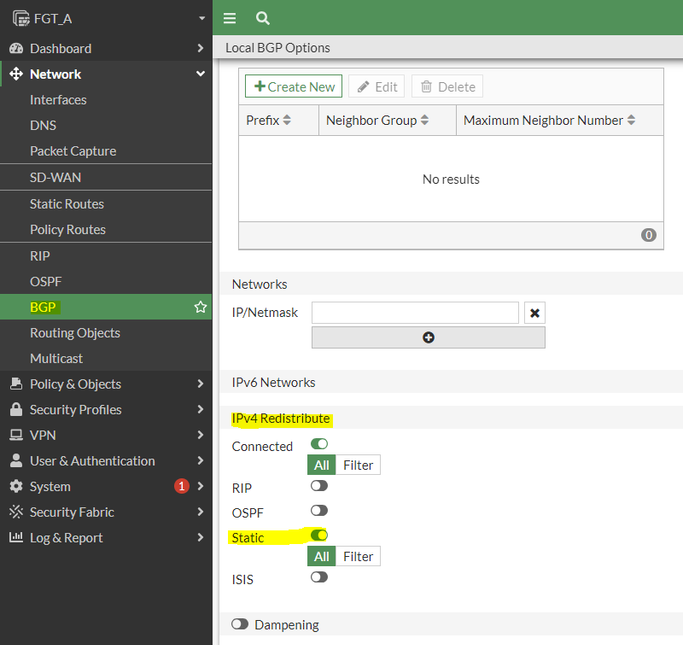Disable Connected redistribute toggle
Screen dimensions: 683x645
pyautogui.click(x=319, y=444)
